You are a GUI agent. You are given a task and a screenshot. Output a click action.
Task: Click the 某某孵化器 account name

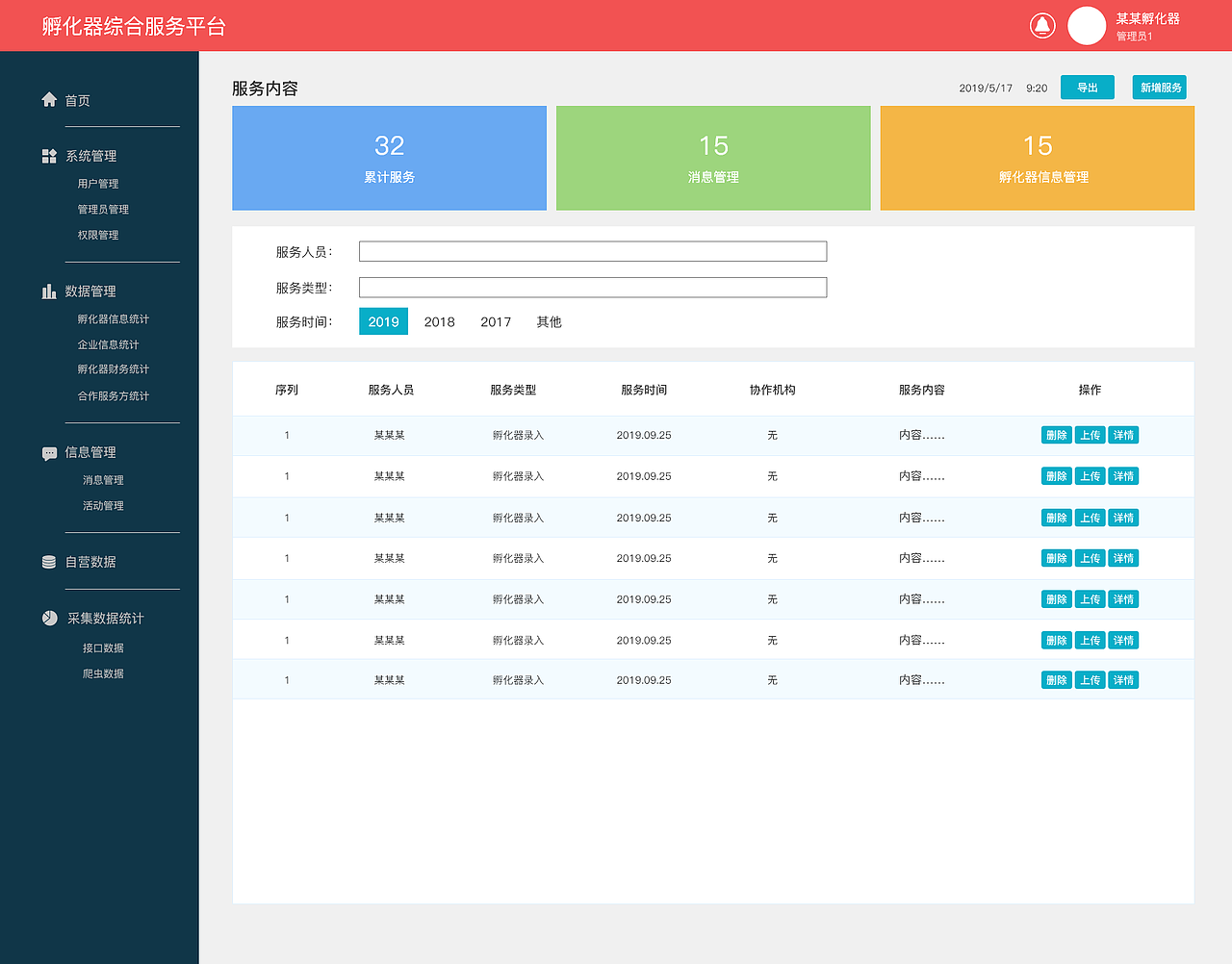point(1148,18)
